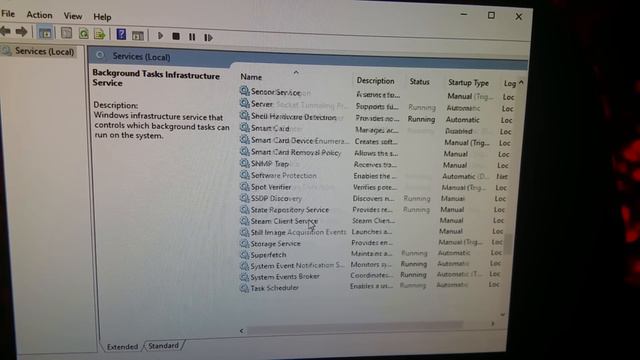Sort by the Log column header
Viewport: 640px width, 360px height.
(510, 84)
